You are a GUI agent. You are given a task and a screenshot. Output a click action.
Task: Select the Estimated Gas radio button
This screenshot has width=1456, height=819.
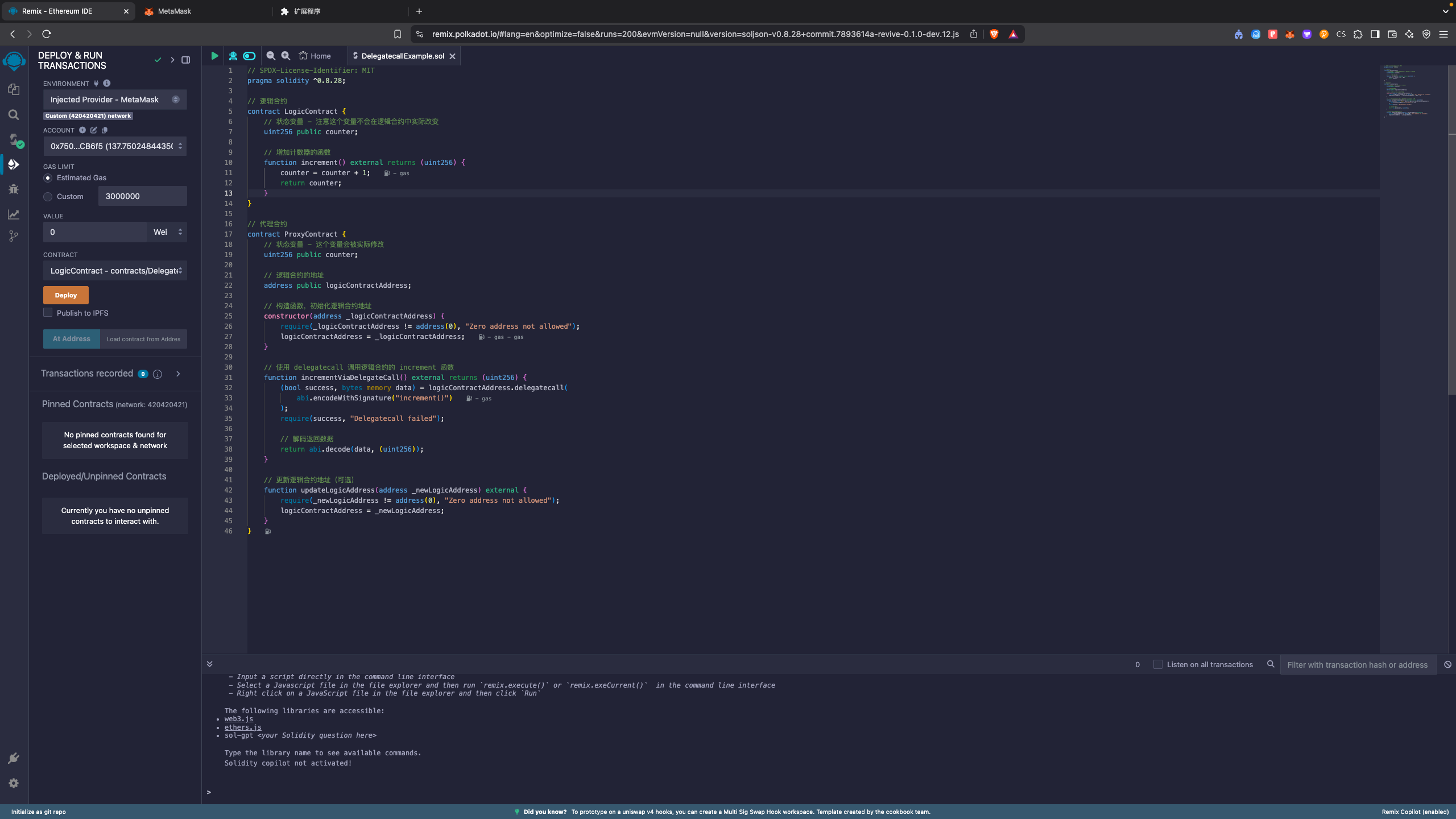pos(48,178)
